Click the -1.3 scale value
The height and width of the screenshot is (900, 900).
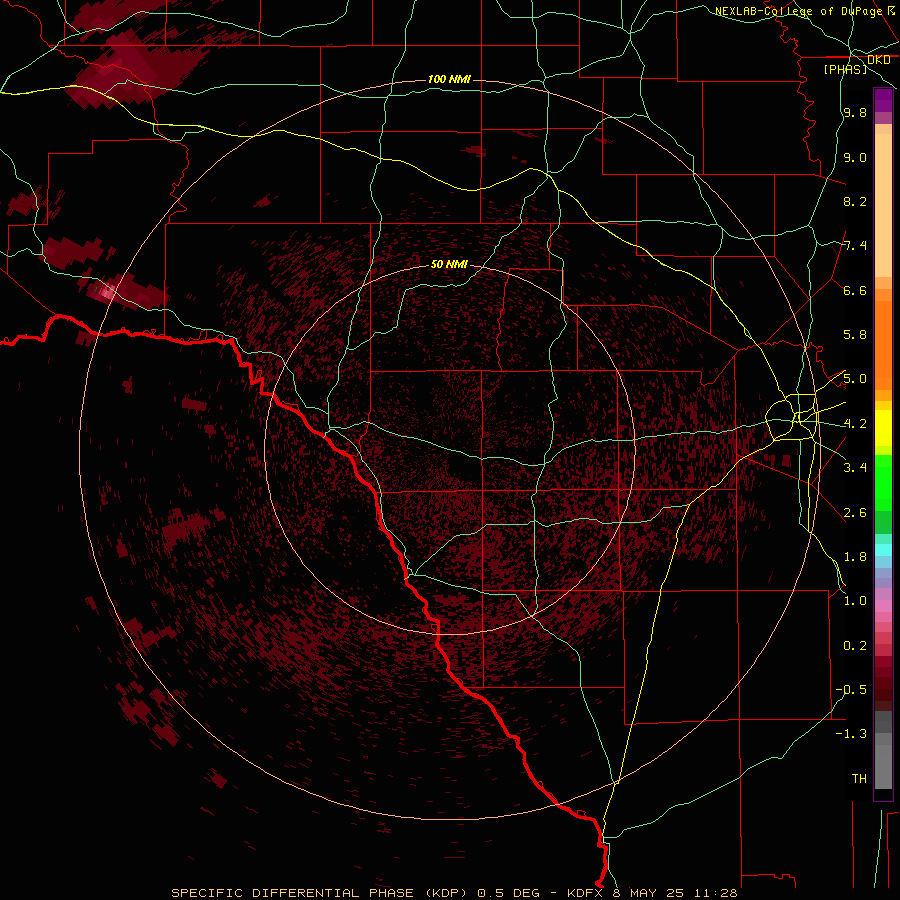point(852,734)
